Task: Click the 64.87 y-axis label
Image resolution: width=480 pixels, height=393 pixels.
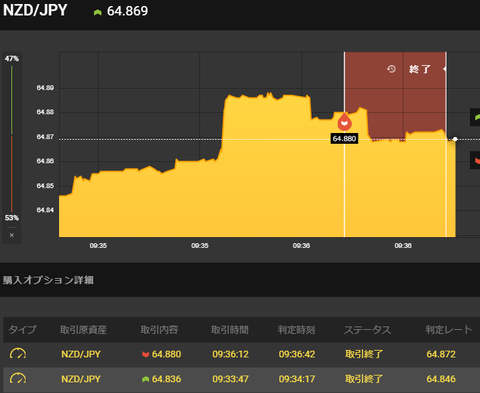Action: pos(45,137)
